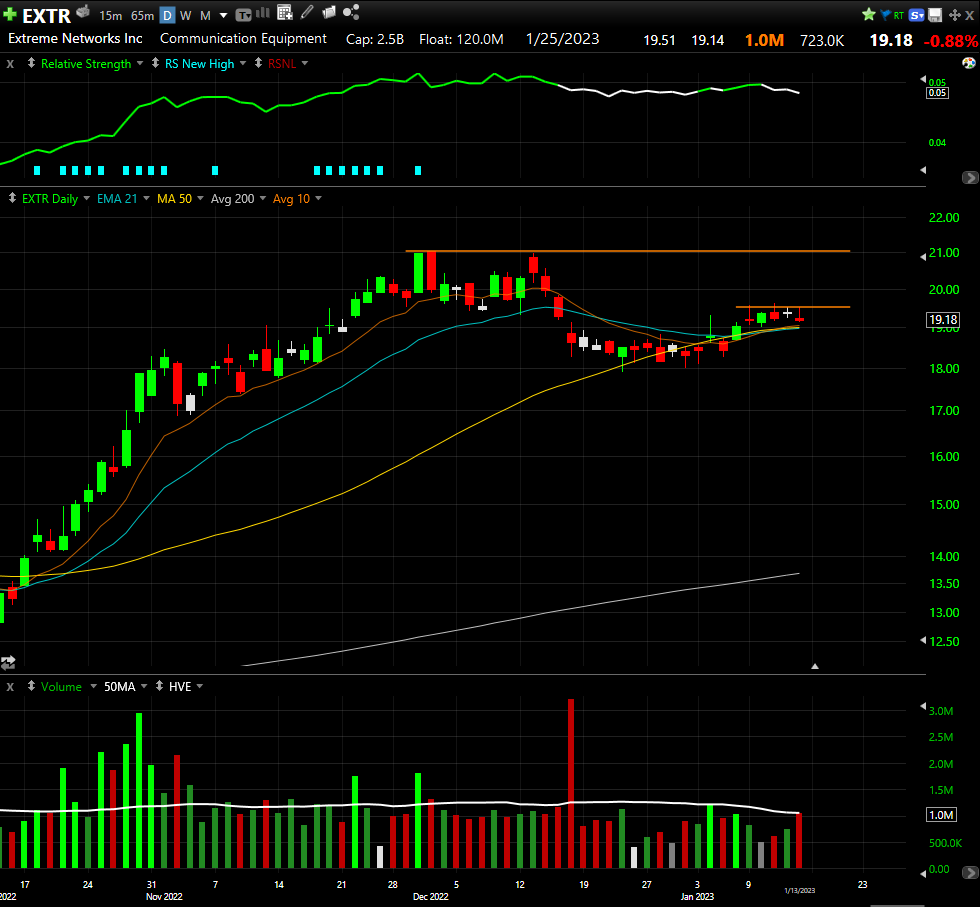Screen dimensions: 980x907
Task: Click the bar-chart style icon
Action: click(x=263, y=13)
